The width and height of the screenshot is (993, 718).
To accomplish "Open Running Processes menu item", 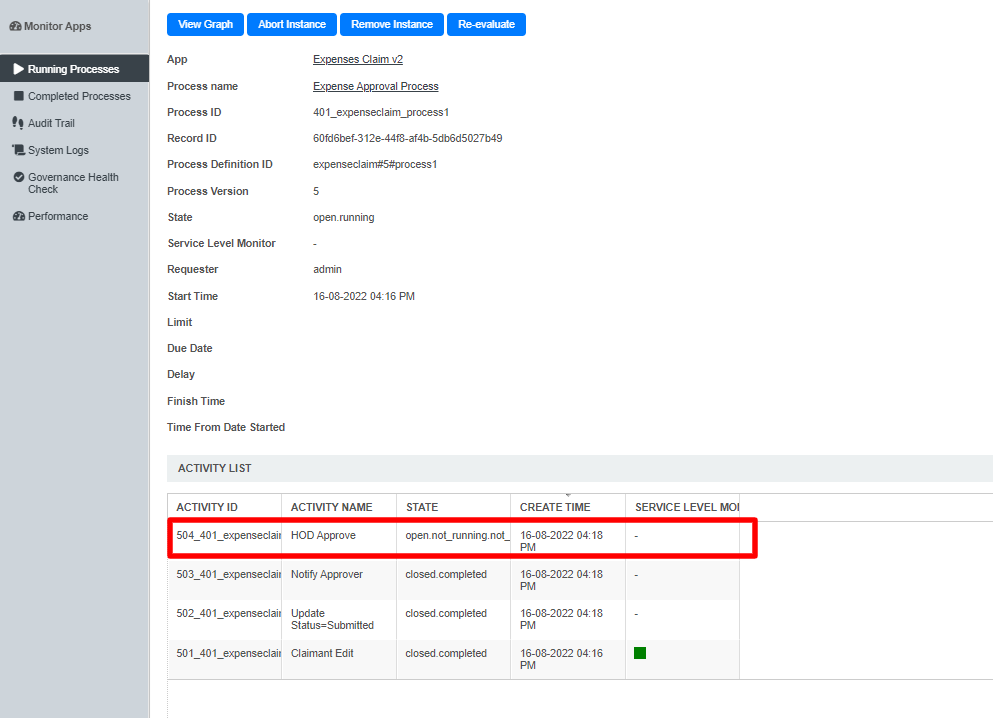I will [x=75, y=68].
